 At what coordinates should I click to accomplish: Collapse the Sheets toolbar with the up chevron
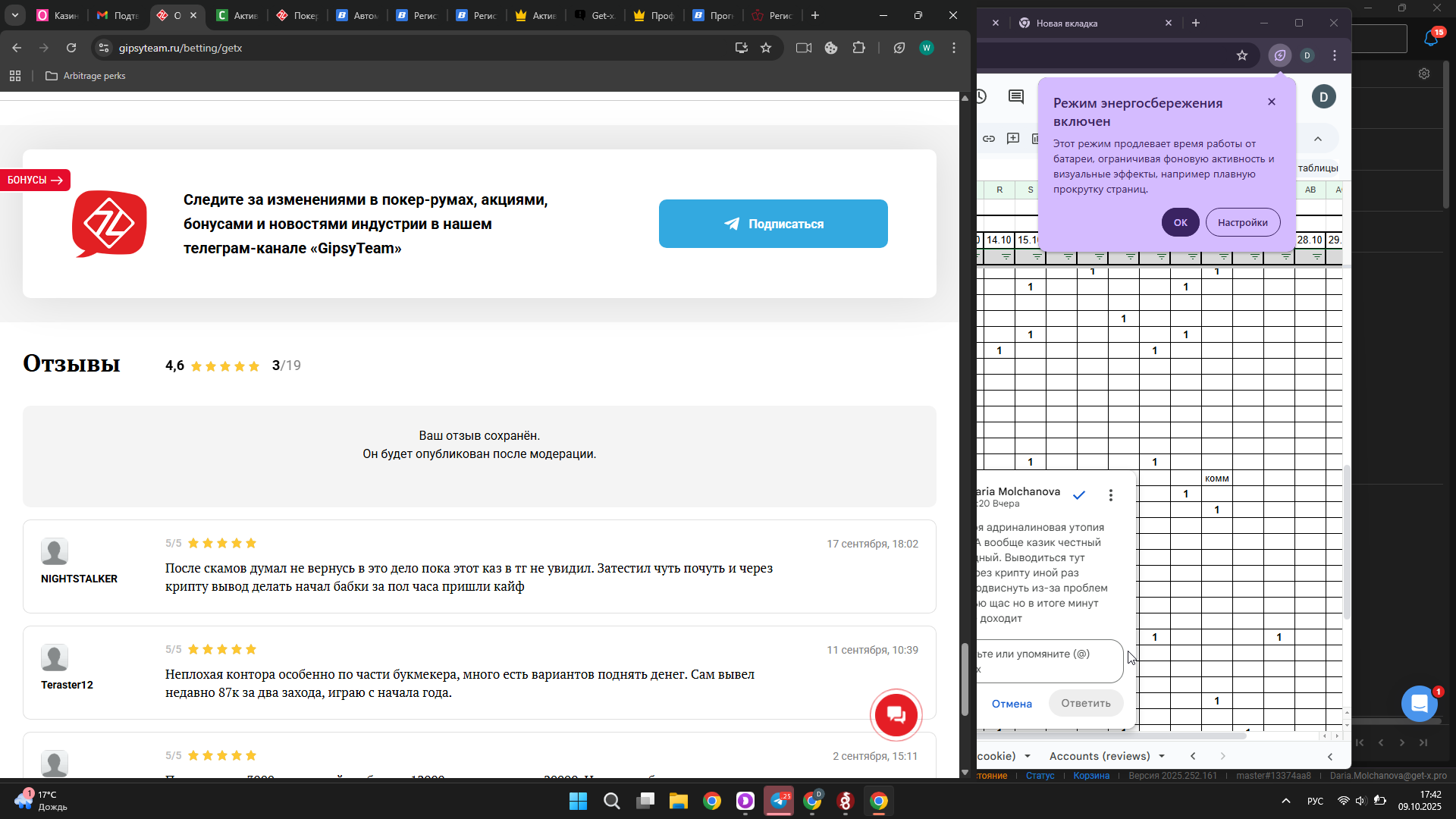(x=1318, y=139)
